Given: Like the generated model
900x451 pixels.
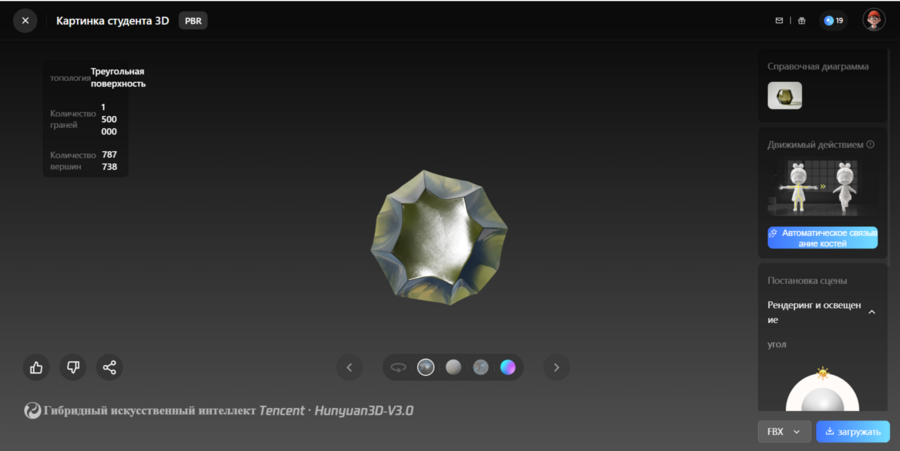Looking at the screenshot, I should [36, 367].
